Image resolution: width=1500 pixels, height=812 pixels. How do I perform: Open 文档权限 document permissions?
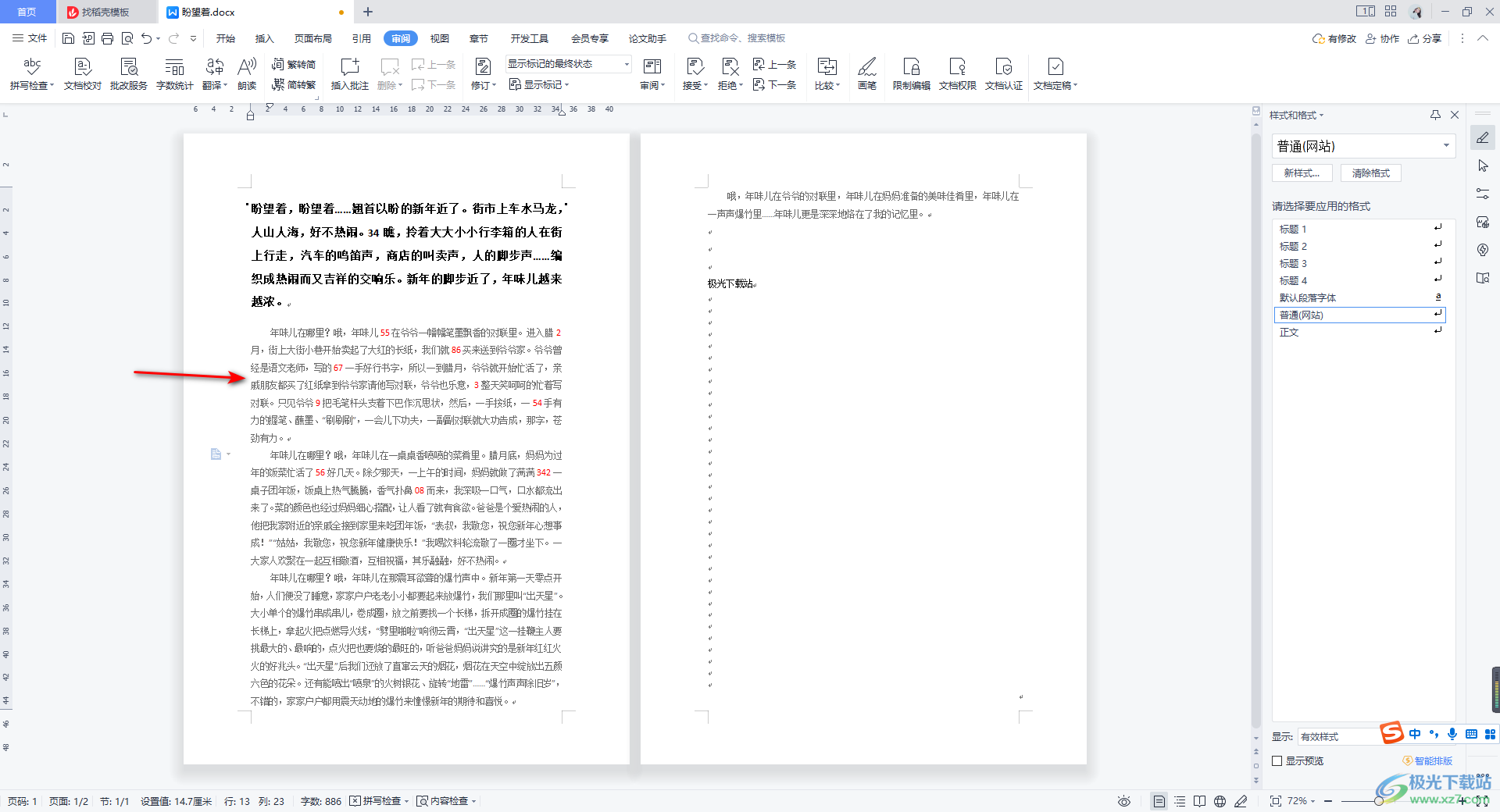958,74
